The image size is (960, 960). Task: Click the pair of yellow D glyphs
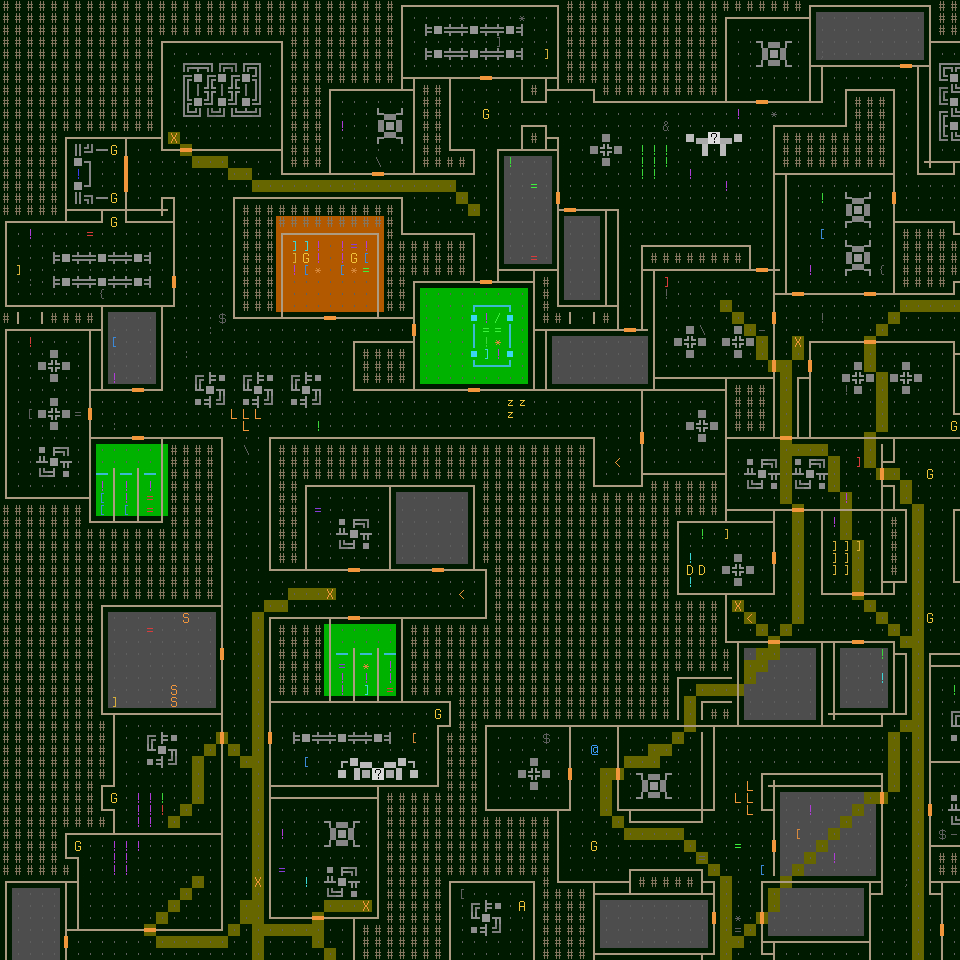696,570
